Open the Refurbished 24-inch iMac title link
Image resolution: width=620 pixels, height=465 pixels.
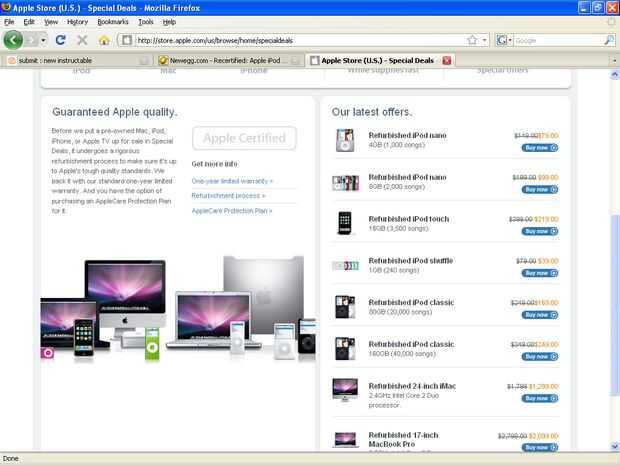pos(412,386)
